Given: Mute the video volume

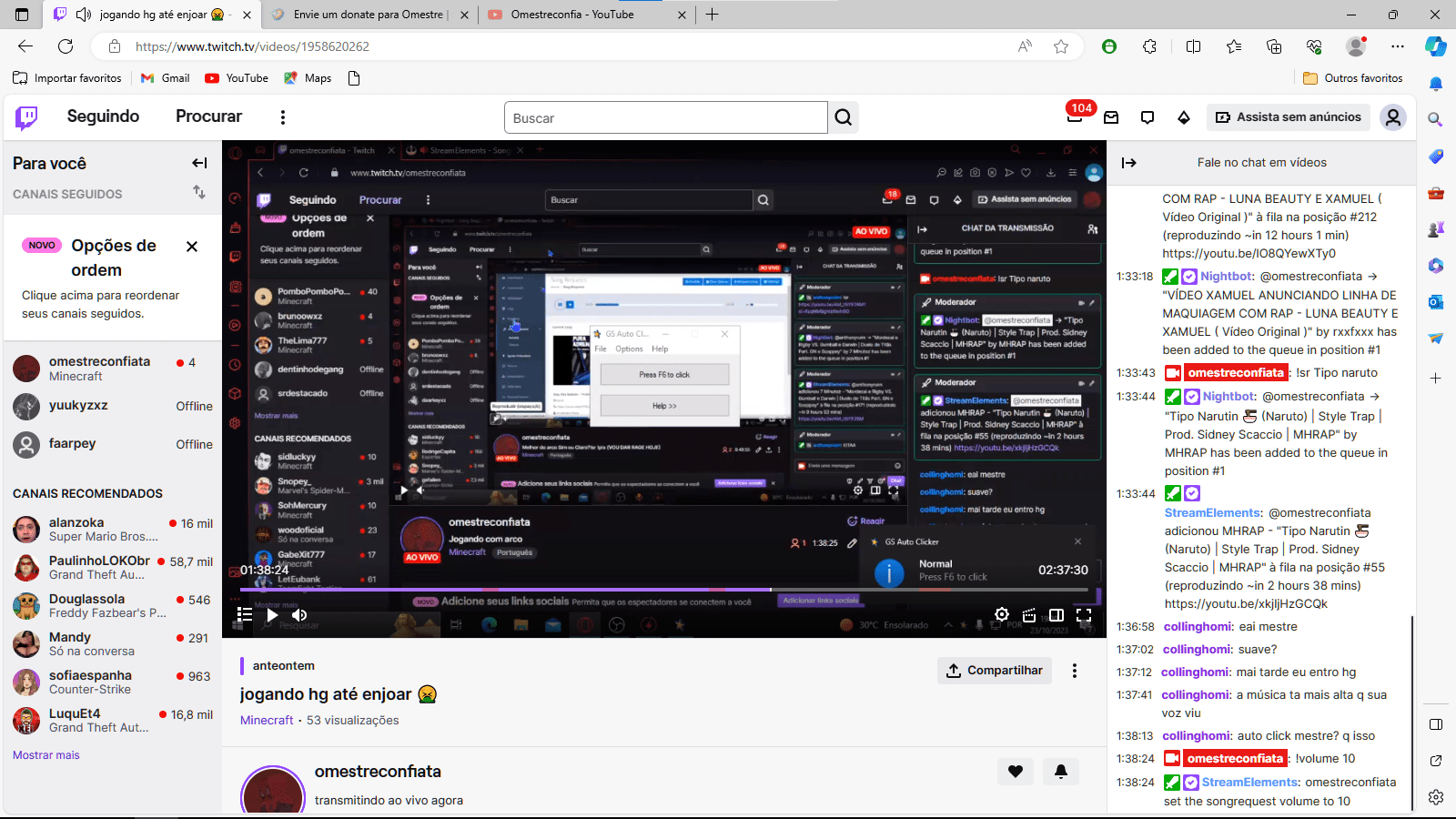Looking at the screenshot, I should (298, 615).
